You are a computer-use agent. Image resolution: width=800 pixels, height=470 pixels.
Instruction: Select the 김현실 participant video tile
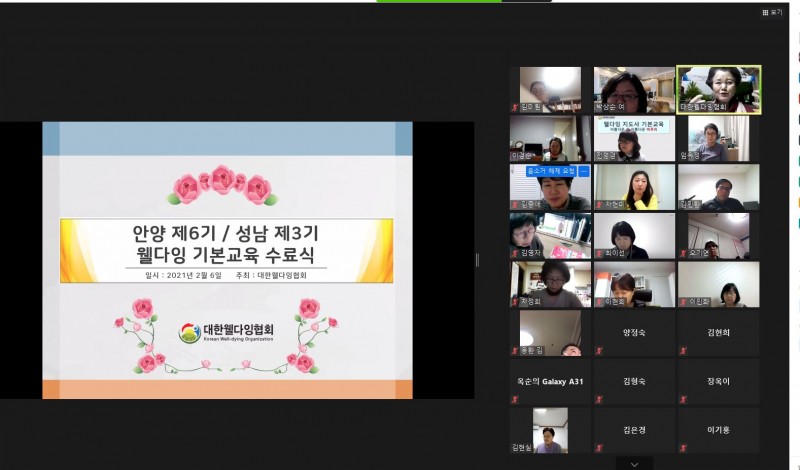pyautogui.click(x=550, y=430)
